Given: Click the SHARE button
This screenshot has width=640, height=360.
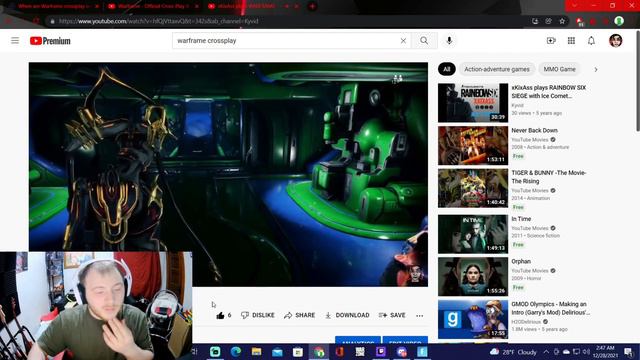Looking at the screenshot, I should (x=300, y=315).
